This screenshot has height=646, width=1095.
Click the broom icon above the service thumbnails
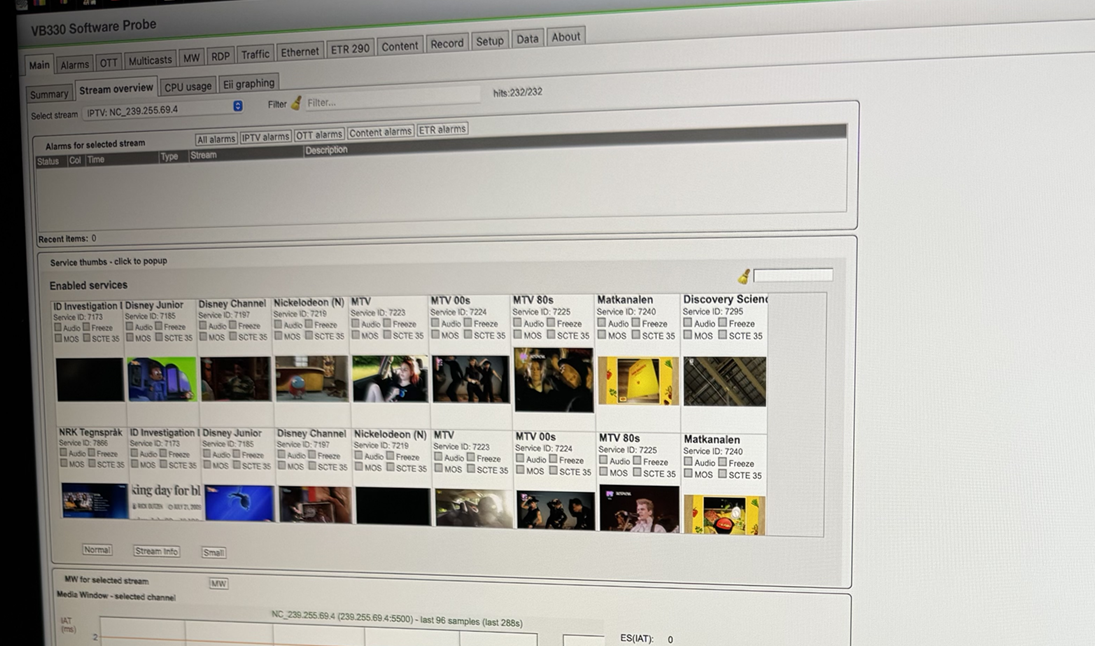click(x=744, y=277)
